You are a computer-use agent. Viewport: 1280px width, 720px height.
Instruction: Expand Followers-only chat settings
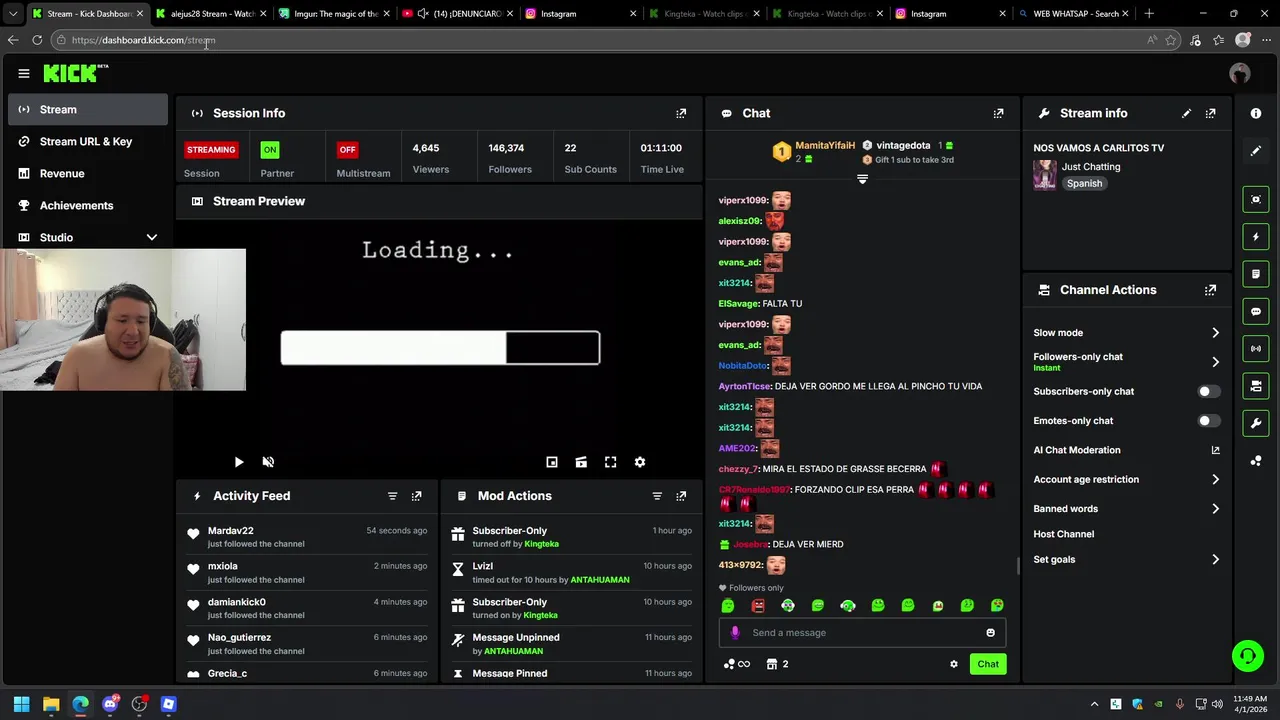pyautogui.click(x=1215, y=362)
